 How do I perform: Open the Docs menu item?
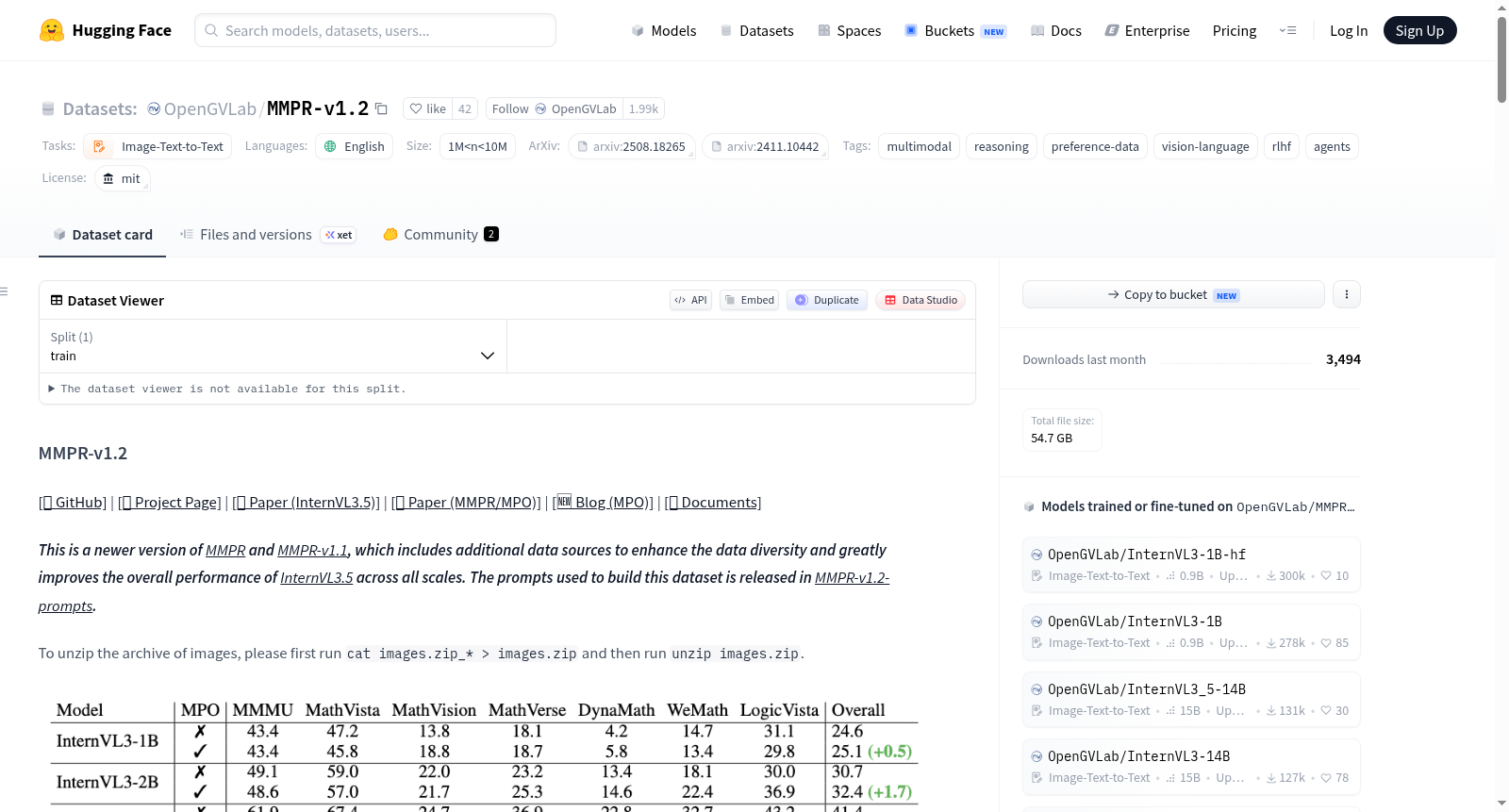[x=1055, y=30]
